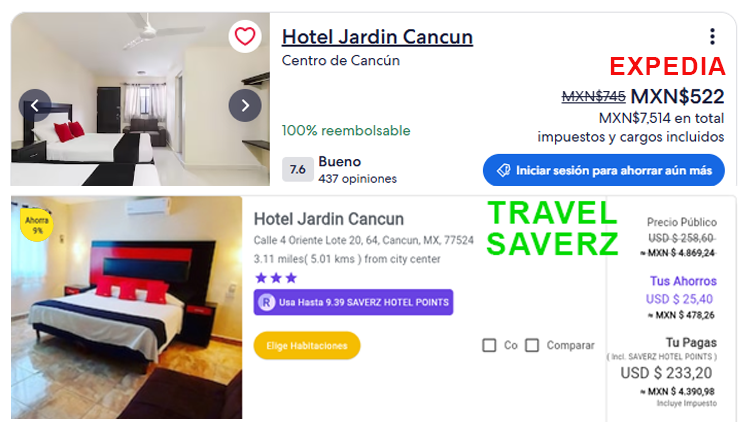Screen dimensions: 750x422
Task: Click the 7.6 rating score badge
Action: point(298,169)
